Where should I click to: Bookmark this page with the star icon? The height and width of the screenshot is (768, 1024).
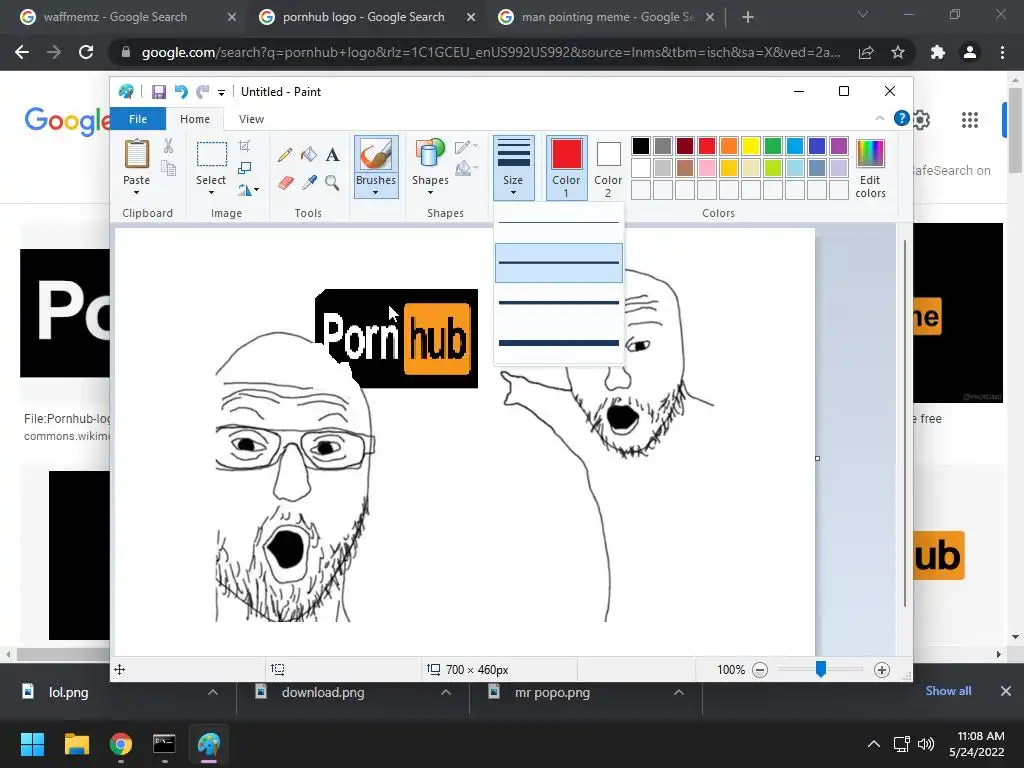tap(898, 52)
